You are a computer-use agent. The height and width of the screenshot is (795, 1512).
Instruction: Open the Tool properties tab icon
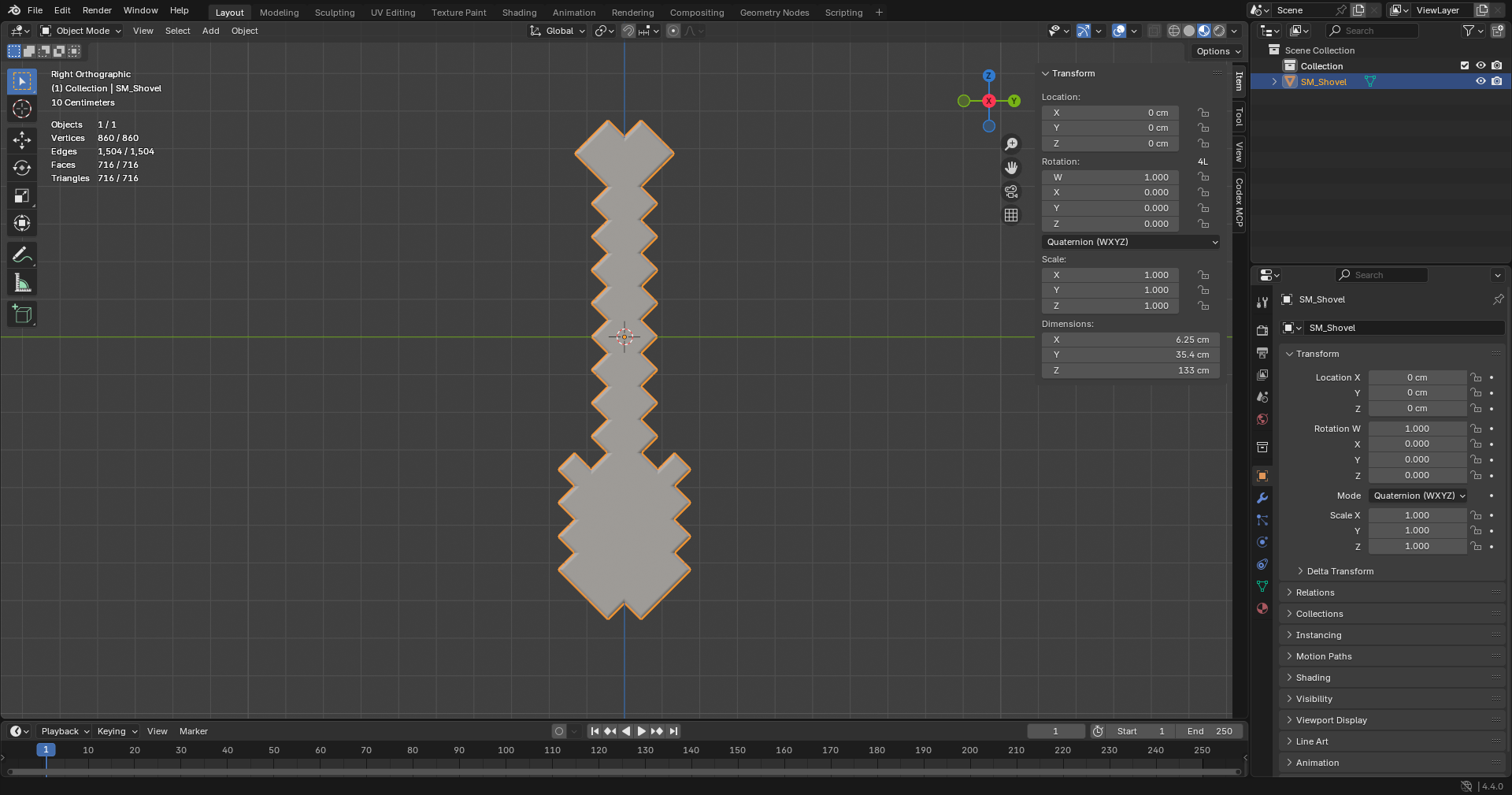pos(1262,303)
